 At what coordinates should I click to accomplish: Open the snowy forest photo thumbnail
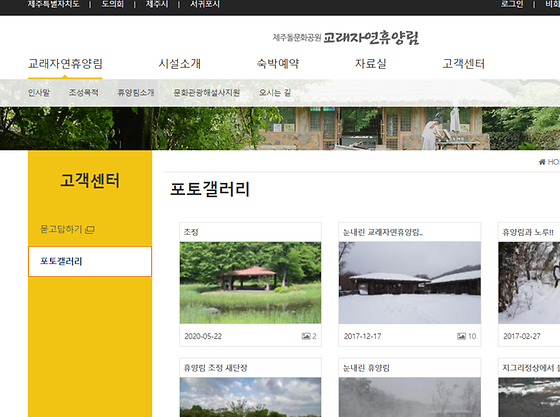coord(529,283)
